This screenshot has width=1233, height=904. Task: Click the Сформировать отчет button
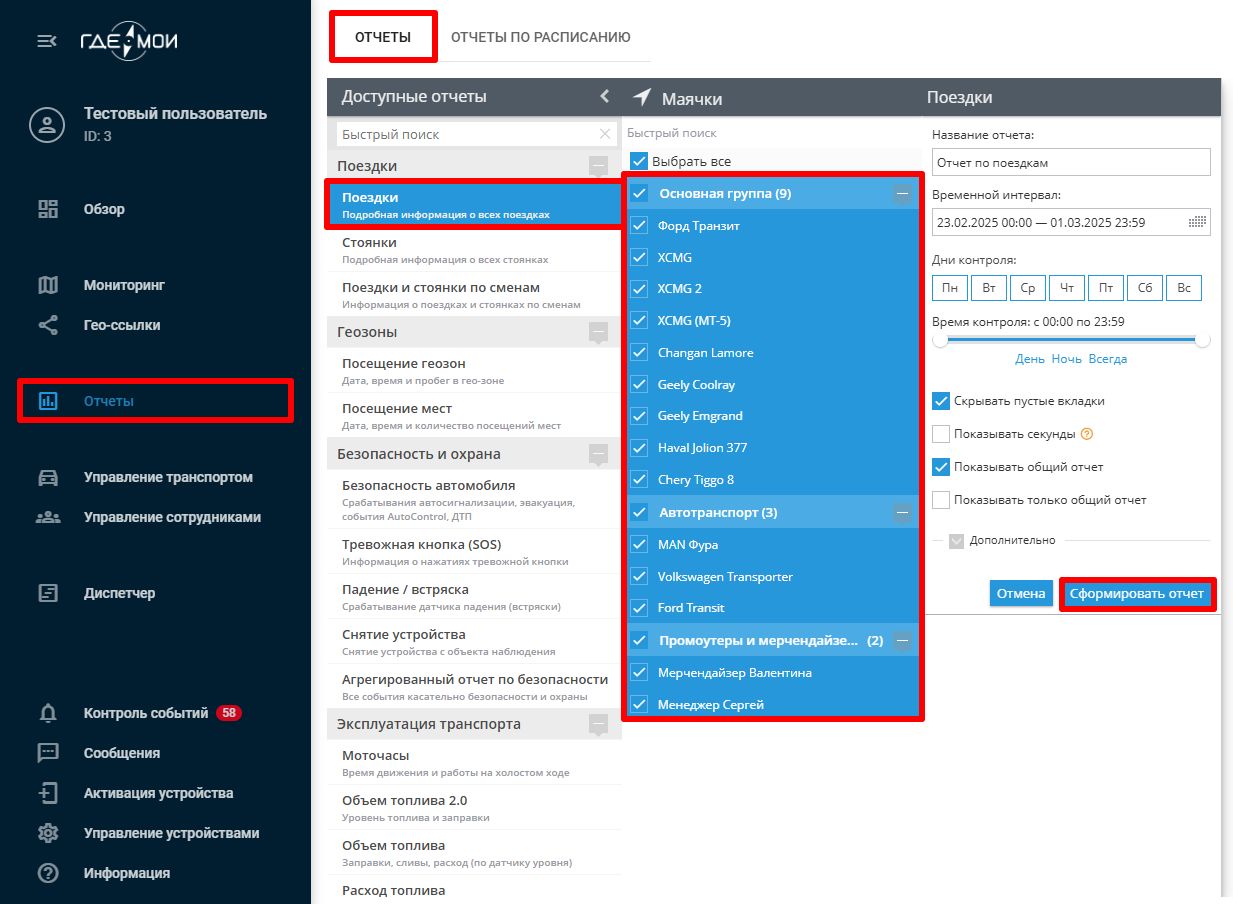point(1137,593)
